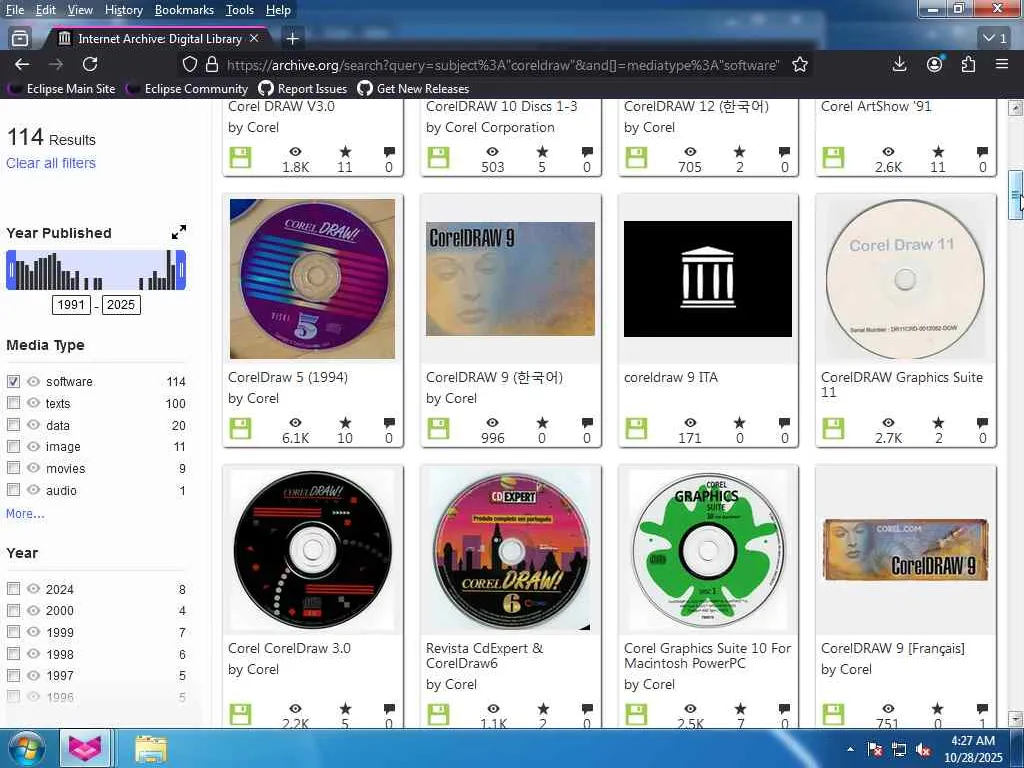
Task: Open the Eclipse Main Site bookmark
Action: coord(61,88)
